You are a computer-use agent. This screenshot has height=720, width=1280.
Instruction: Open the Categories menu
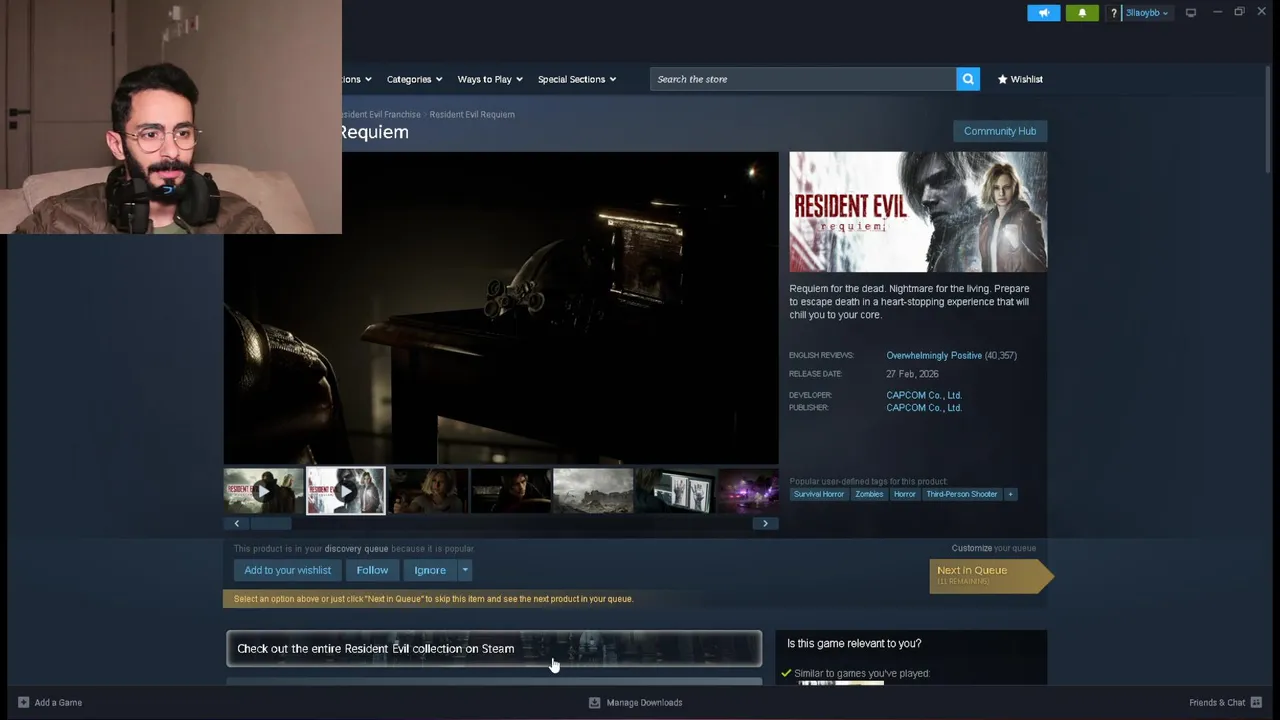pyautogui.click(x=414, y=79)
